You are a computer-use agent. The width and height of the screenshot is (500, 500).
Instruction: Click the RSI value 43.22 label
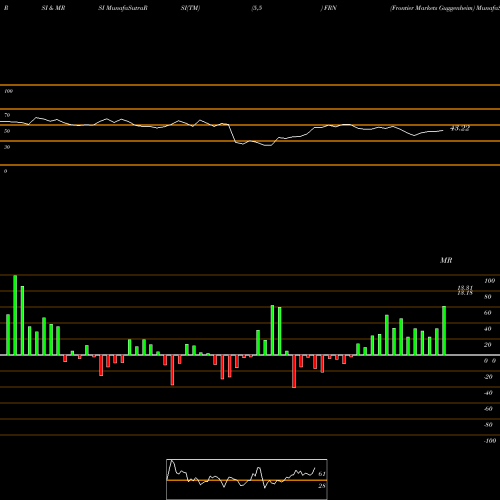tap(460, 128)
